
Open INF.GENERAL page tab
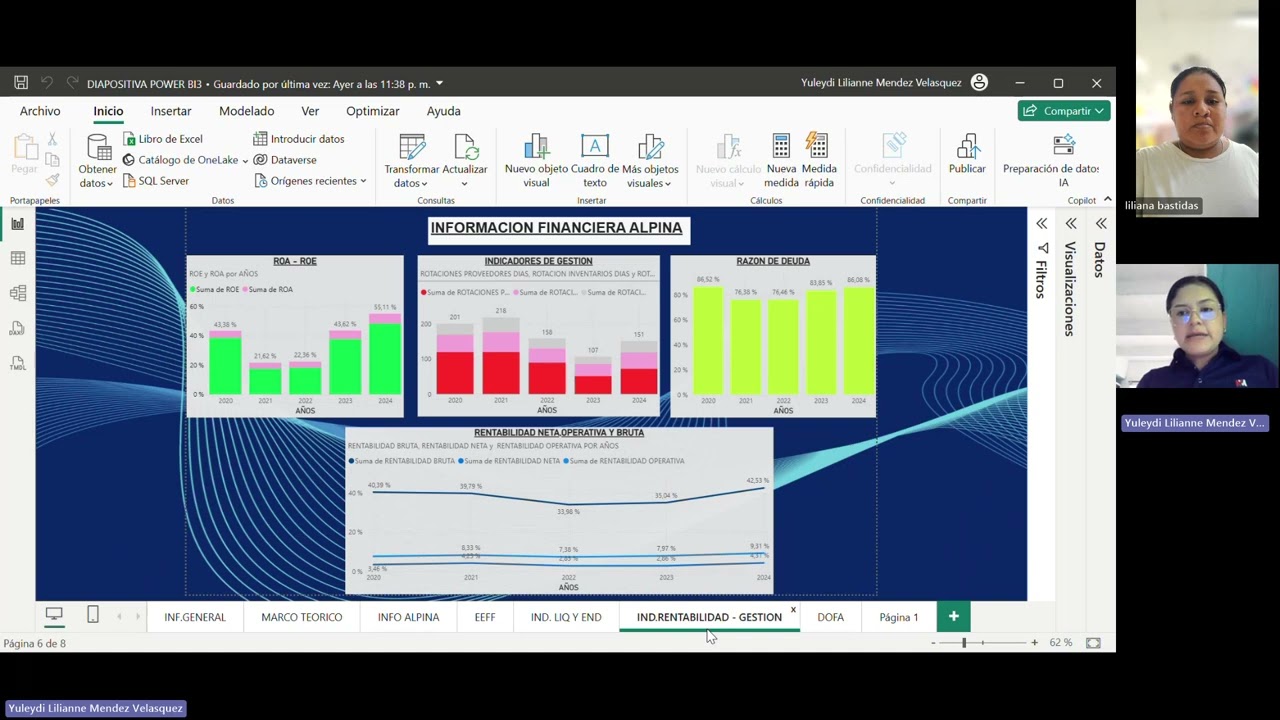195,617
